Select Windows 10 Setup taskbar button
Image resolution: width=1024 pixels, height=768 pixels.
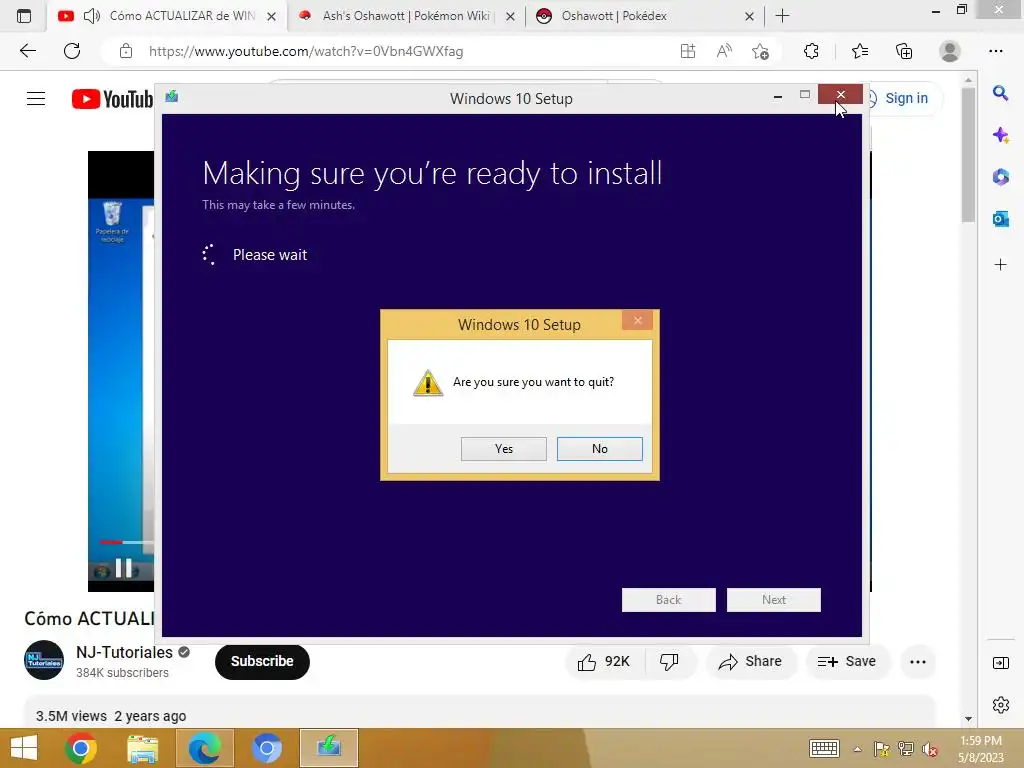pos(328,748)
